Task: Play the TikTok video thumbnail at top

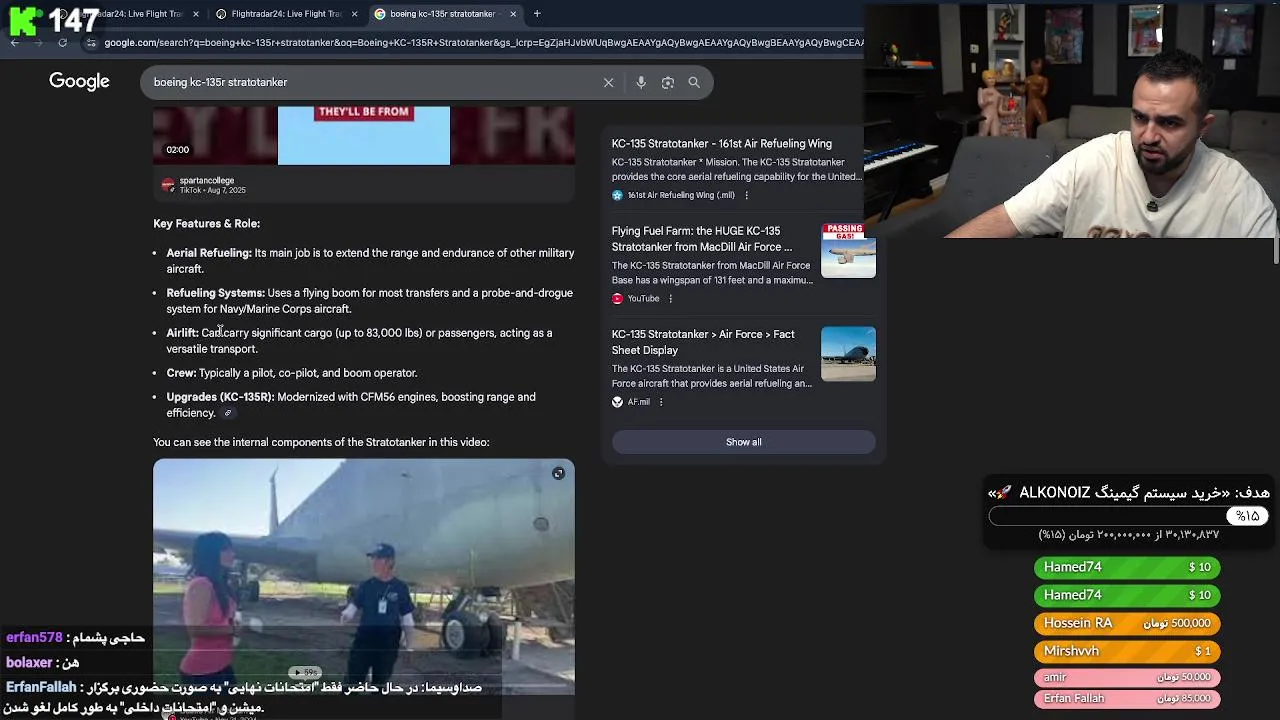Action: coord(364,135)
